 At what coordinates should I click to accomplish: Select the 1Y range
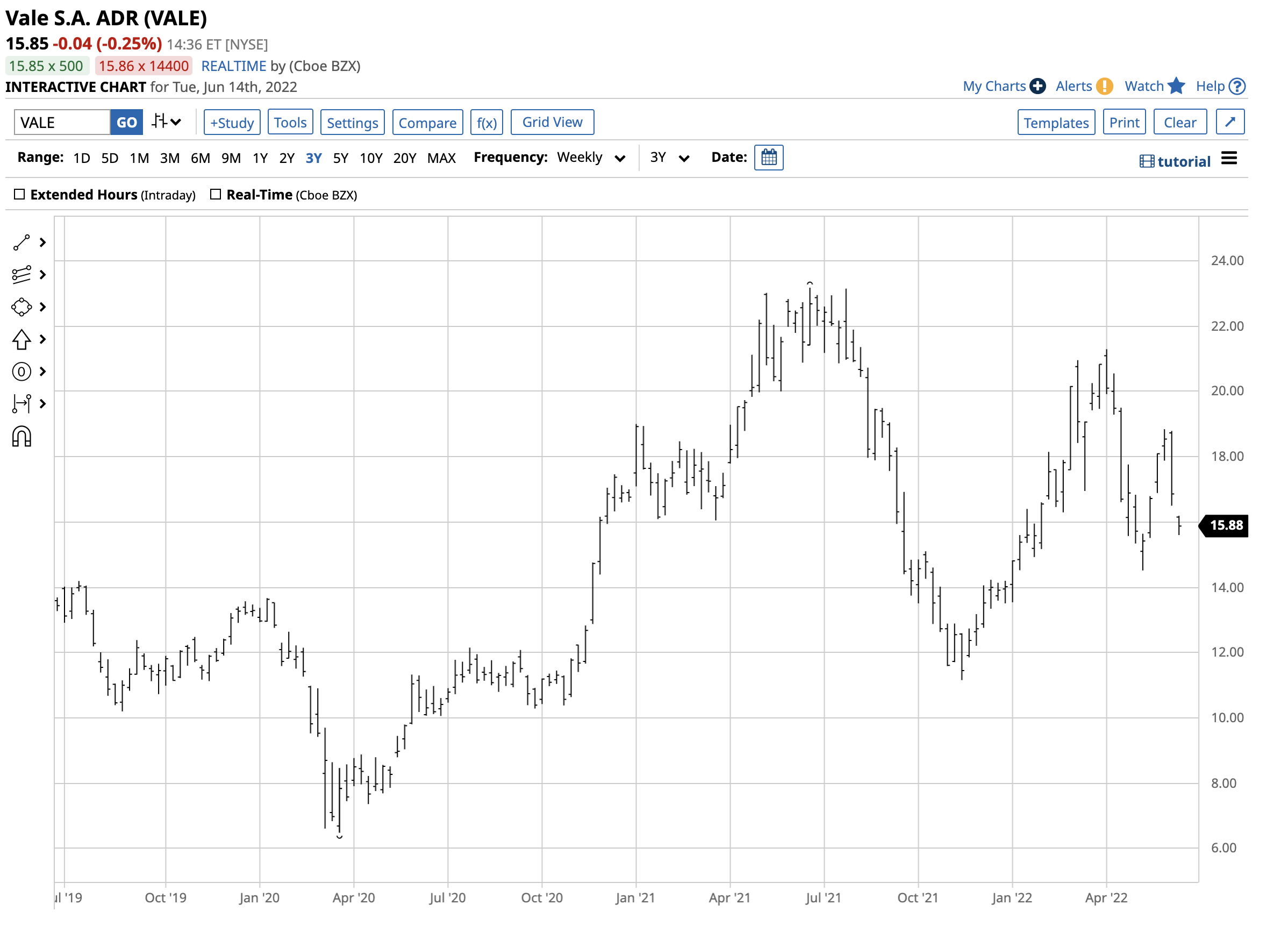tap(260, 158)
